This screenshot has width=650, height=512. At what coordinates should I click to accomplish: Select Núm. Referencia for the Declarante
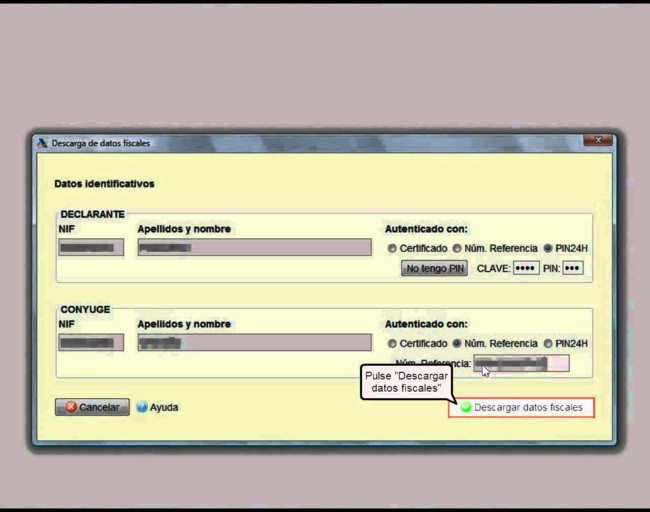(x=456, y=248)
